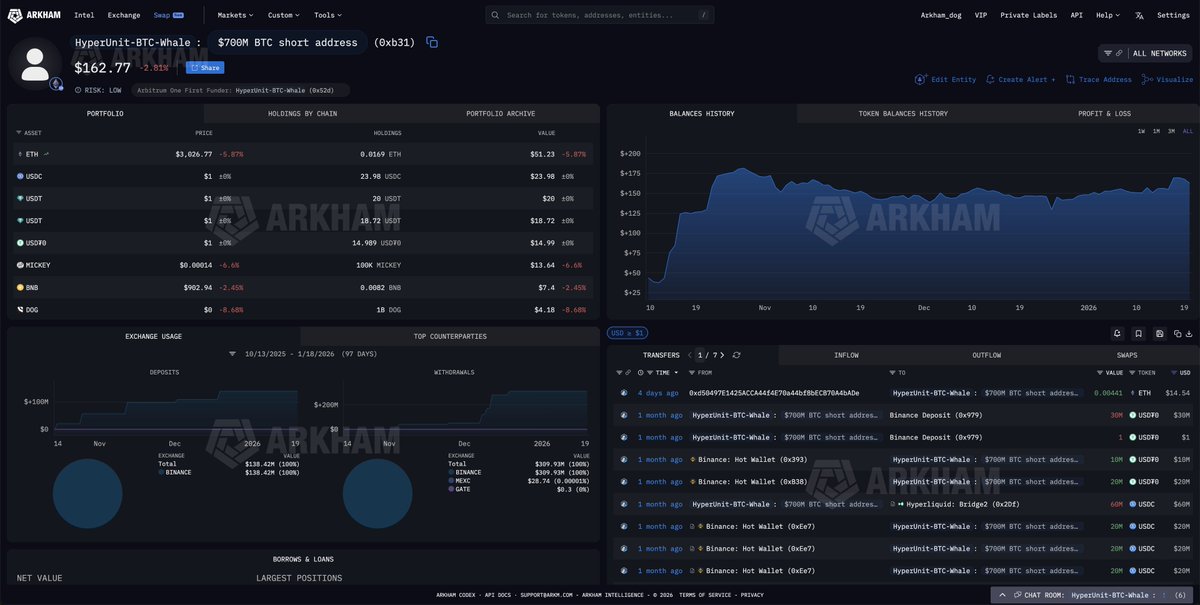Click the search tokens and addresses field
The height and width of the screenshot is (605, 1200).
point(600,15)
